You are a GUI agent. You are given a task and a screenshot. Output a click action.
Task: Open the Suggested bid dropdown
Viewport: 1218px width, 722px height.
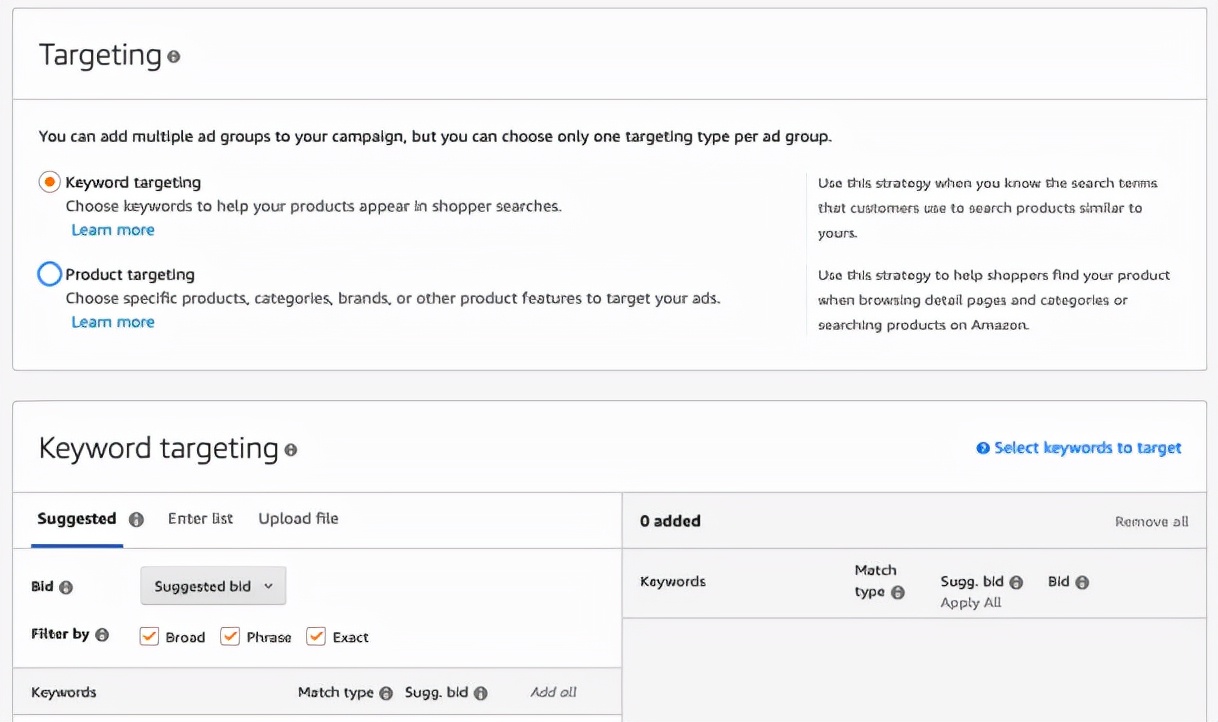pyautogui.click(x=213, y=586)
